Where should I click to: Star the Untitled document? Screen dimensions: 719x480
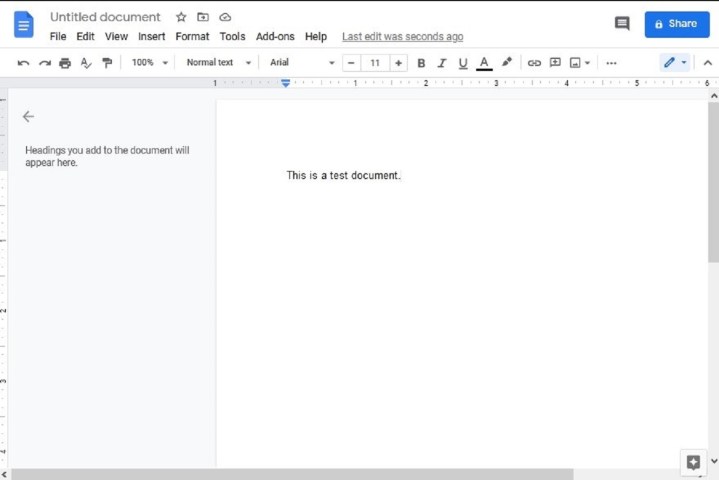pyautogui.click(x=181, y=17)
